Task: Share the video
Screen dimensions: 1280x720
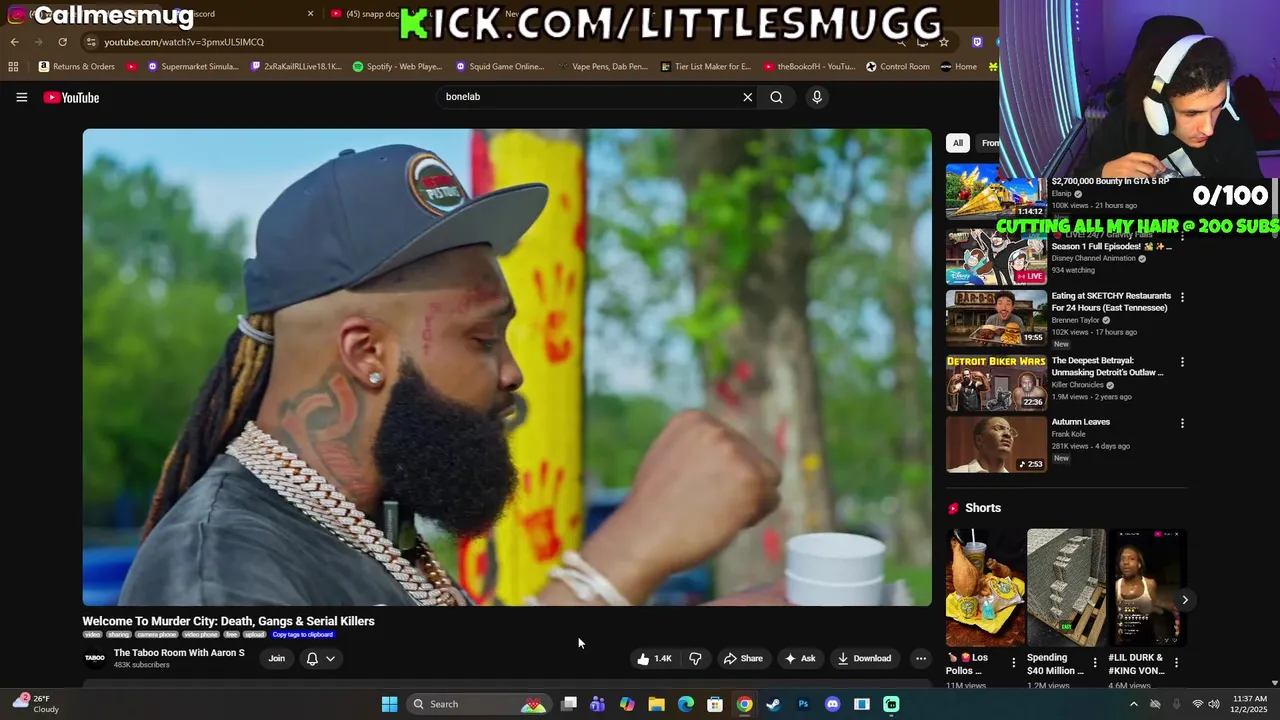Action: tap(743, 658)
